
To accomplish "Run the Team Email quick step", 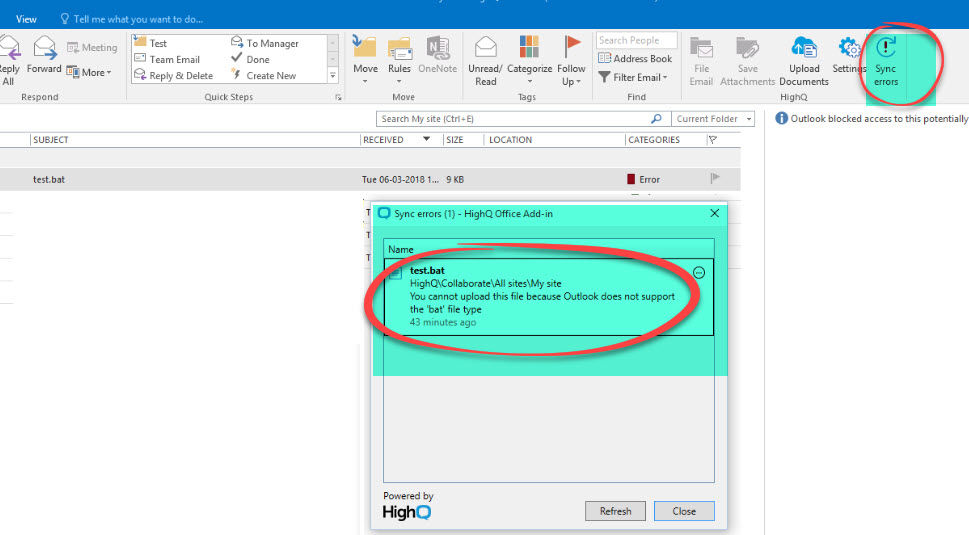I will click(167, 59).
